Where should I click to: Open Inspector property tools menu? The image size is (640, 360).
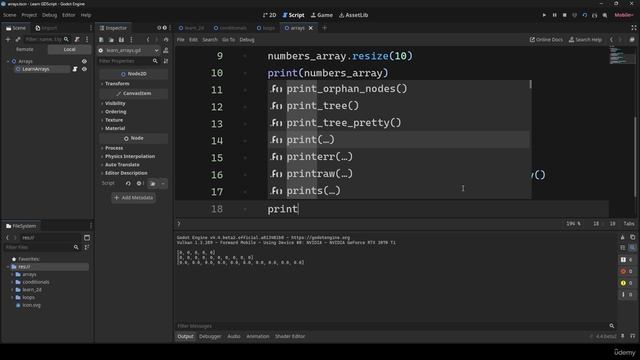pyautogui.click(x=166, y=61)
